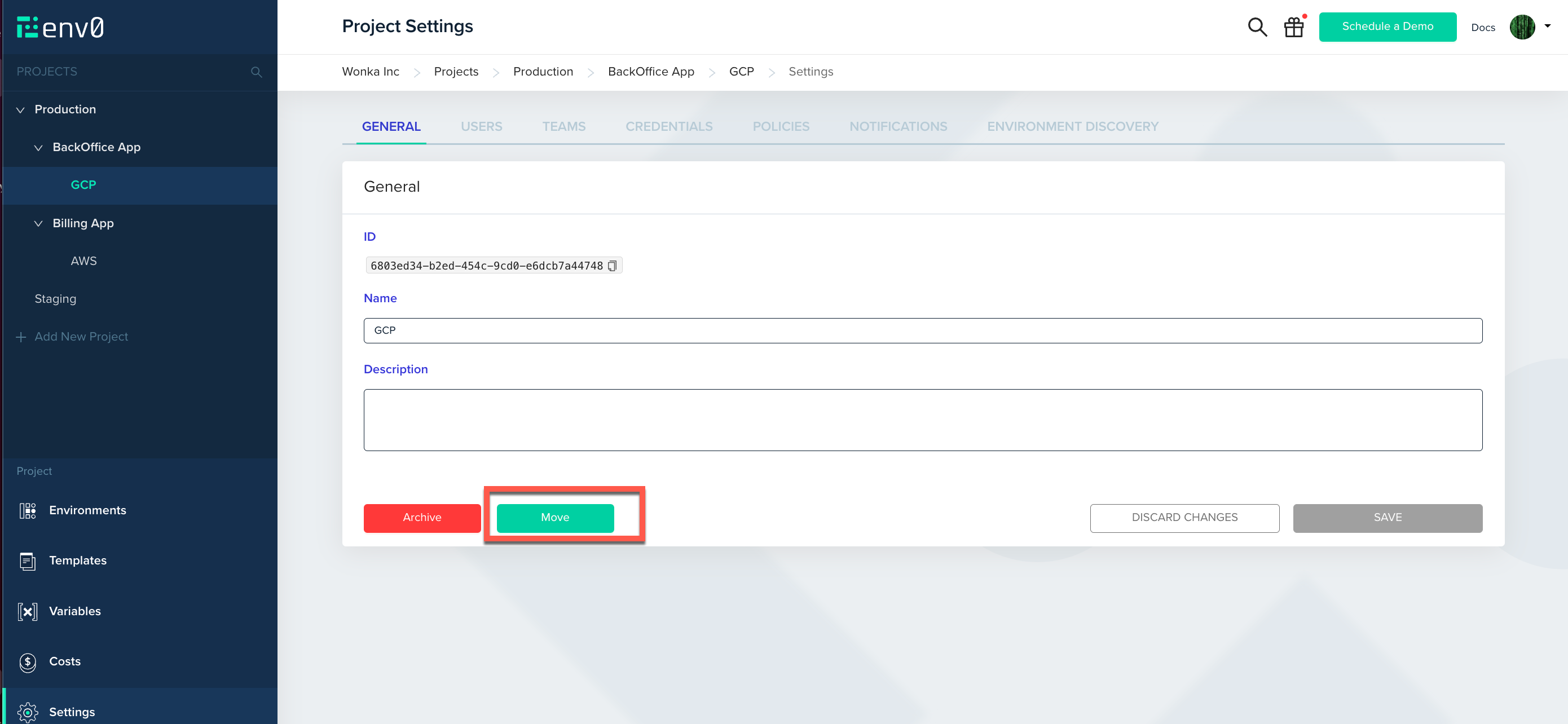Open Environments via its grid icon
This screenshot has width=1568, height=724.
coord(28,510)
